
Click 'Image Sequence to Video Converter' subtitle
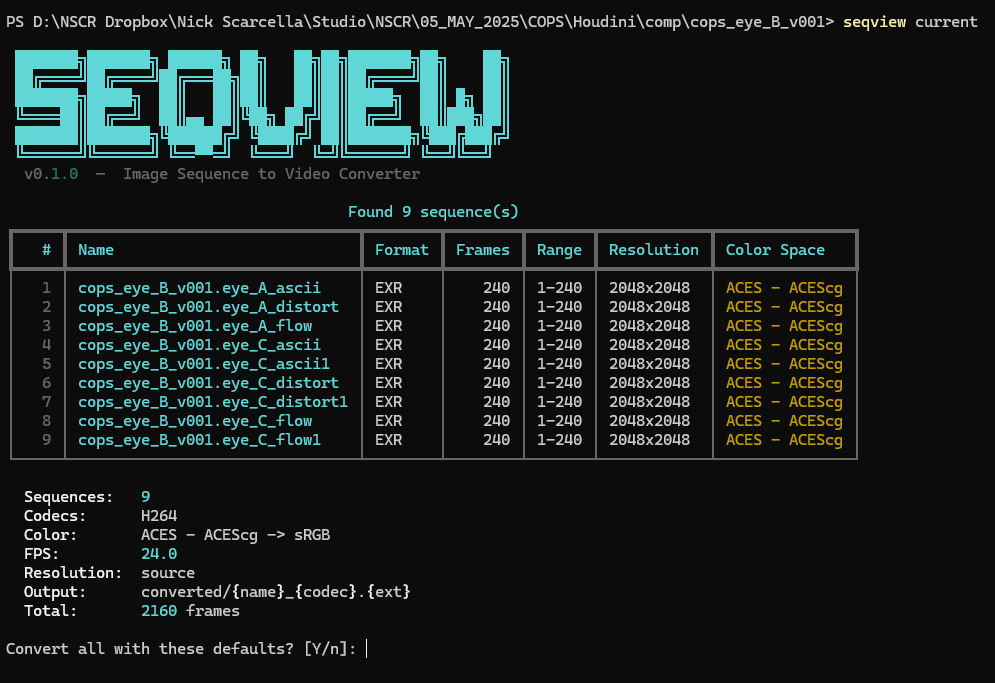(272, 174)
